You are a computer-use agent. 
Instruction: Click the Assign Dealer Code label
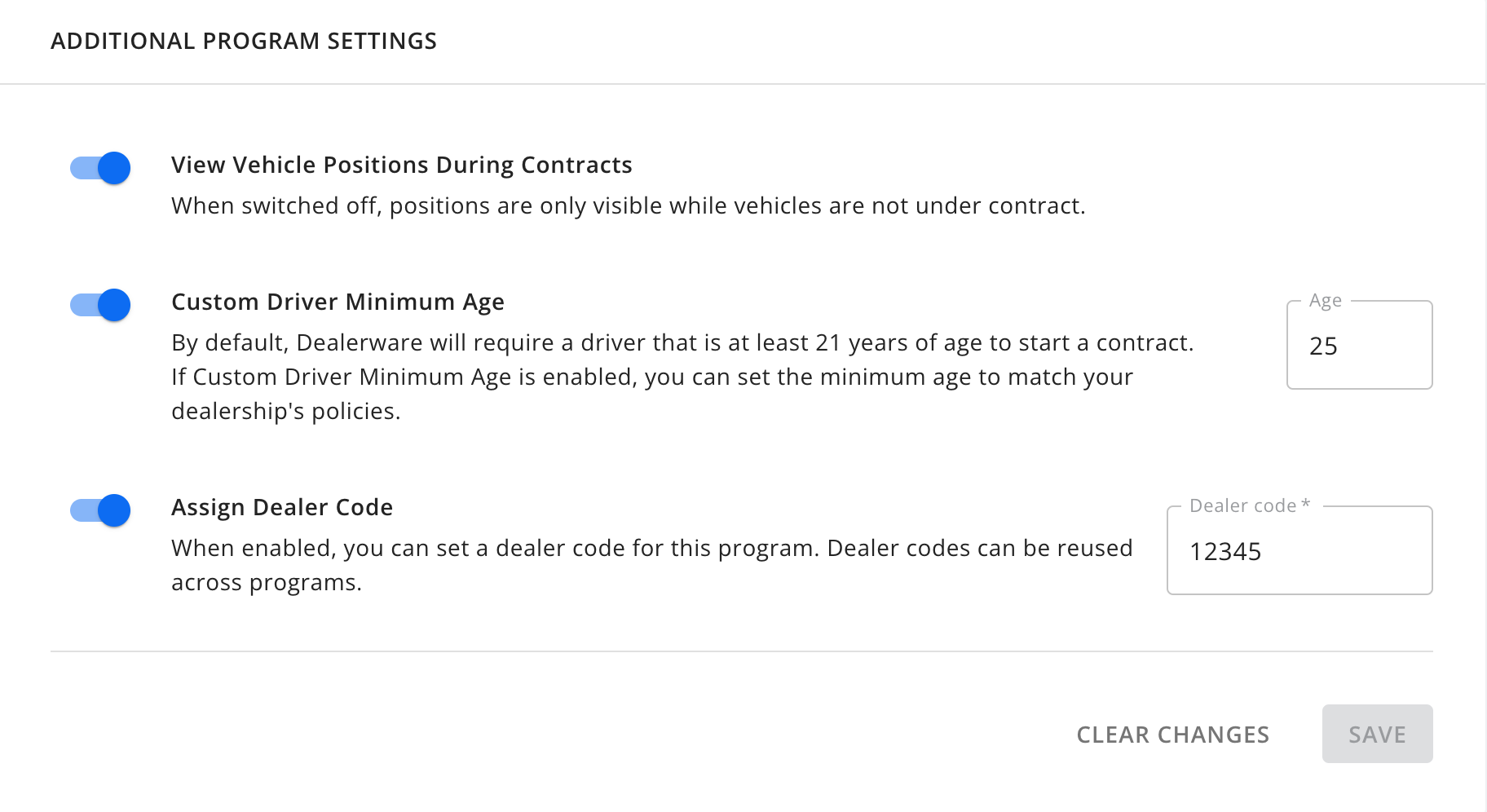click(x=281, y=506)
